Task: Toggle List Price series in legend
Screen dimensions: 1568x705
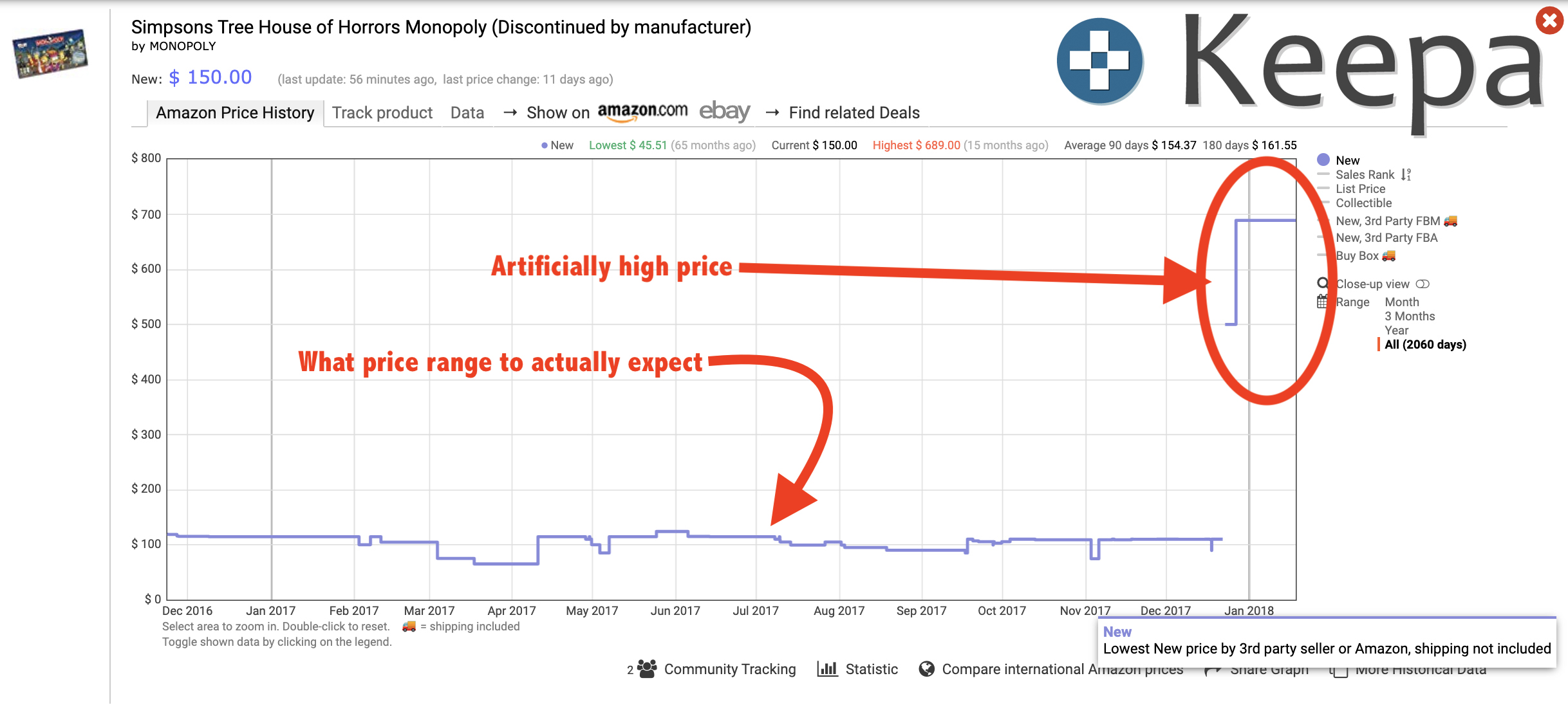Action: pos(1360,188)
